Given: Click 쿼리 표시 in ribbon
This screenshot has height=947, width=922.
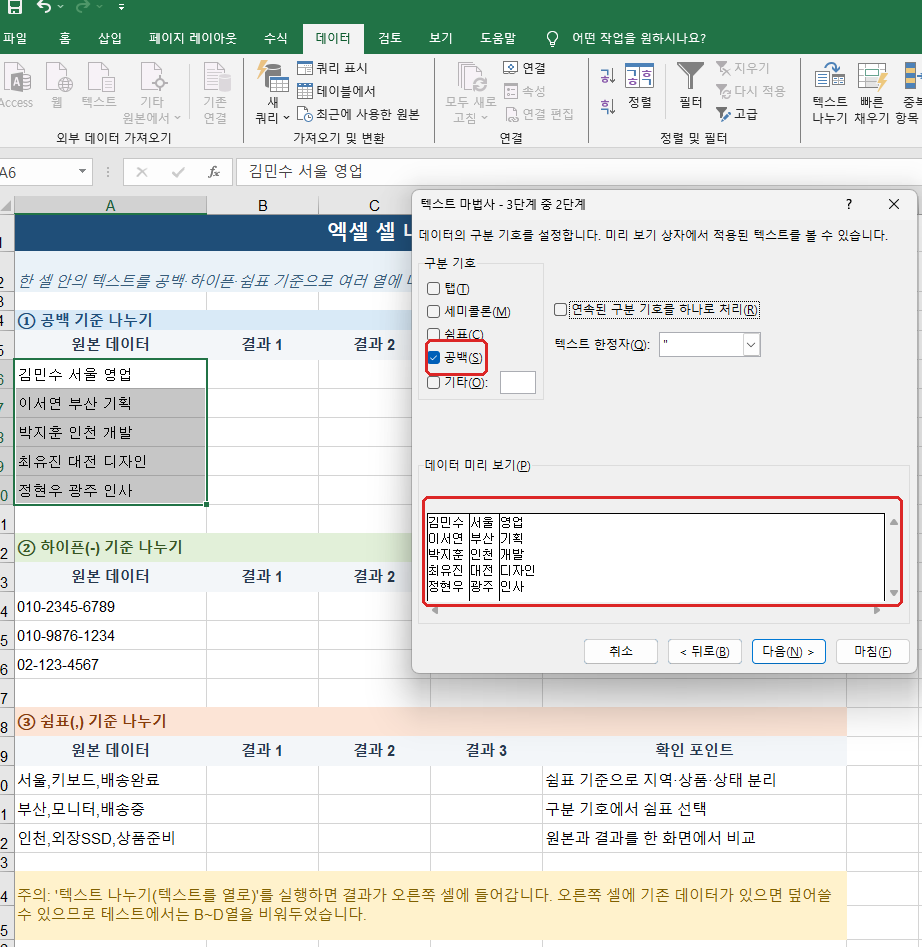Looking at the screenshot, I should pyautogui.click(x=333, y=68).
